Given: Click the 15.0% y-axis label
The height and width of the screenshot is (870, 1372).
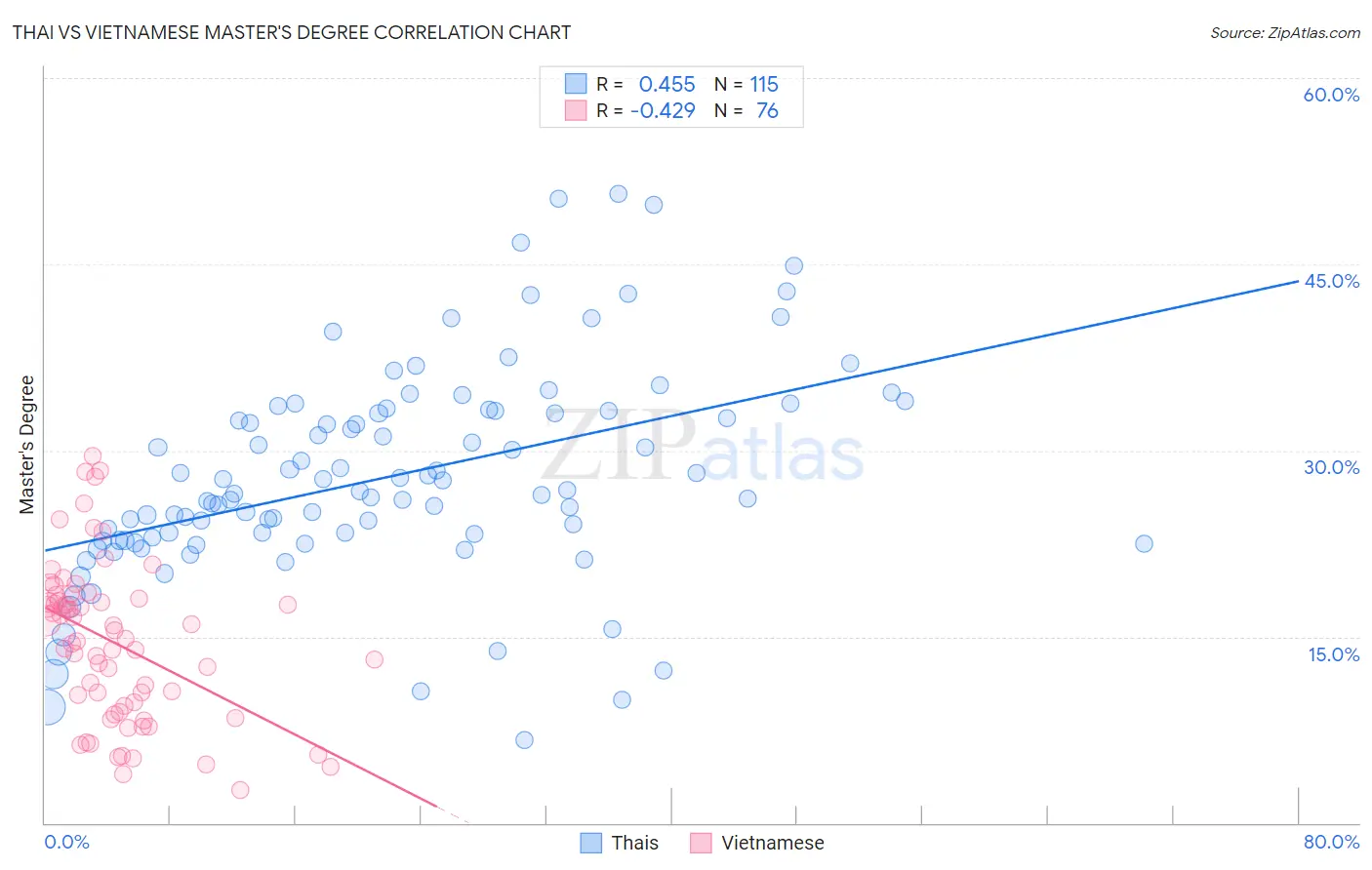Looking at the screenshot, I should (1333, 654).
